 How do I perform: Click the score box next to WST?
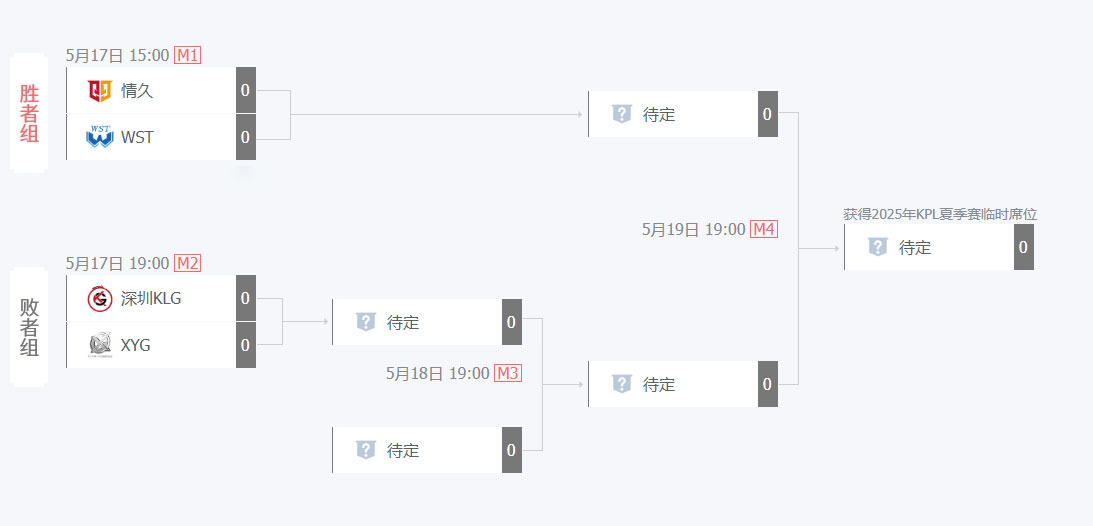[x=245, y=137]
